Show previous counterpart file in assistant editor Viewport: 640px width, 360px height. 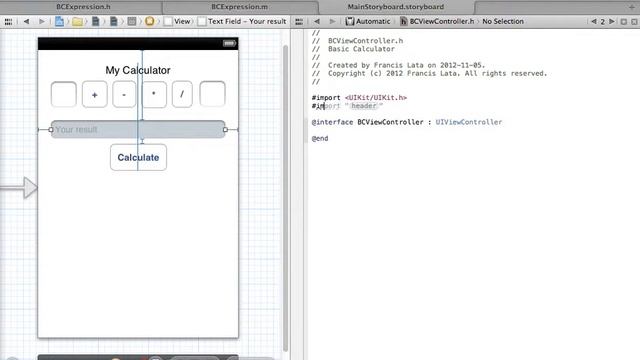tap(594, 22)
